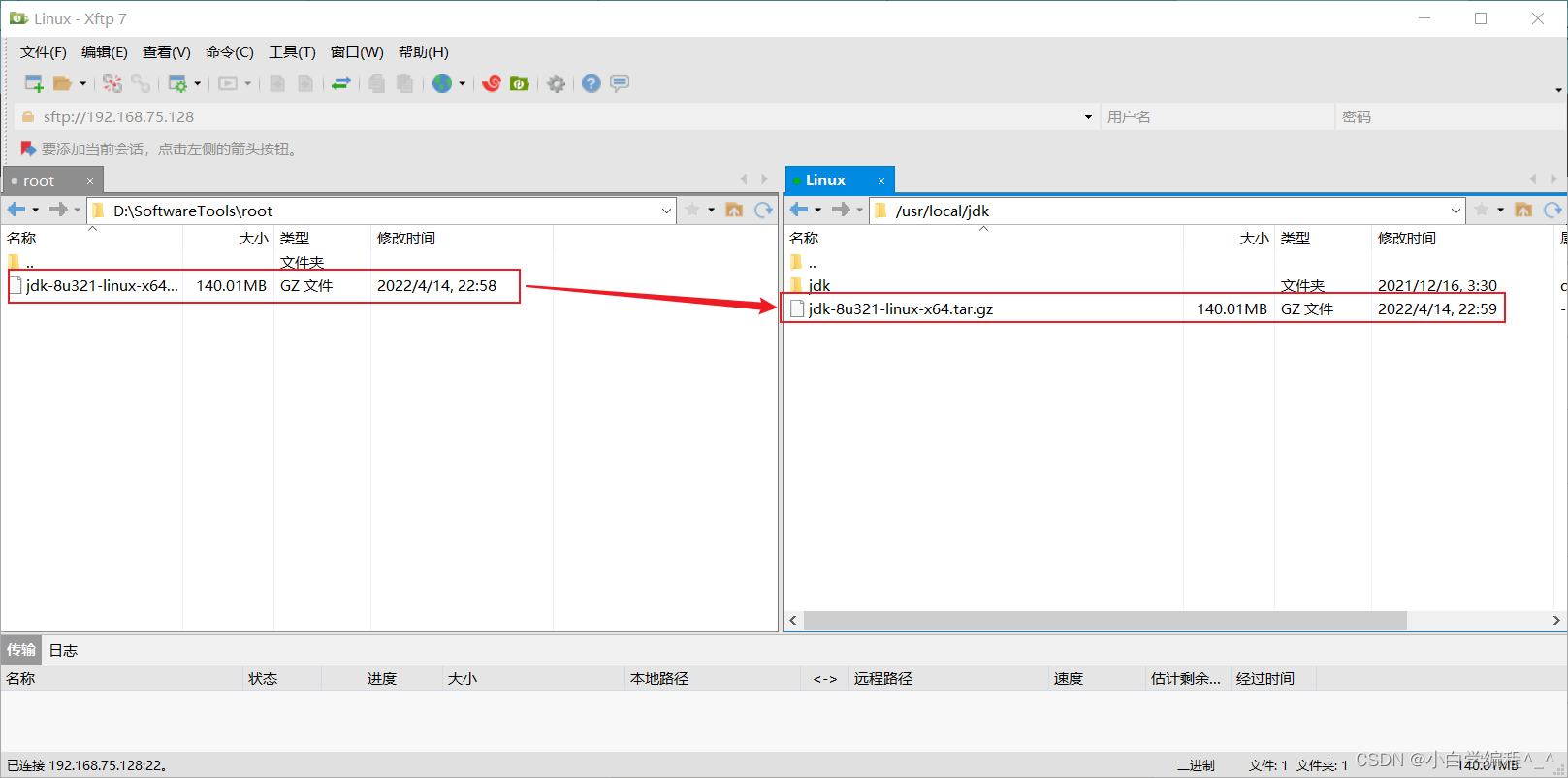Click the Reconnect link icon
The image size is (1568, 778).
click(x=141, y=83)
